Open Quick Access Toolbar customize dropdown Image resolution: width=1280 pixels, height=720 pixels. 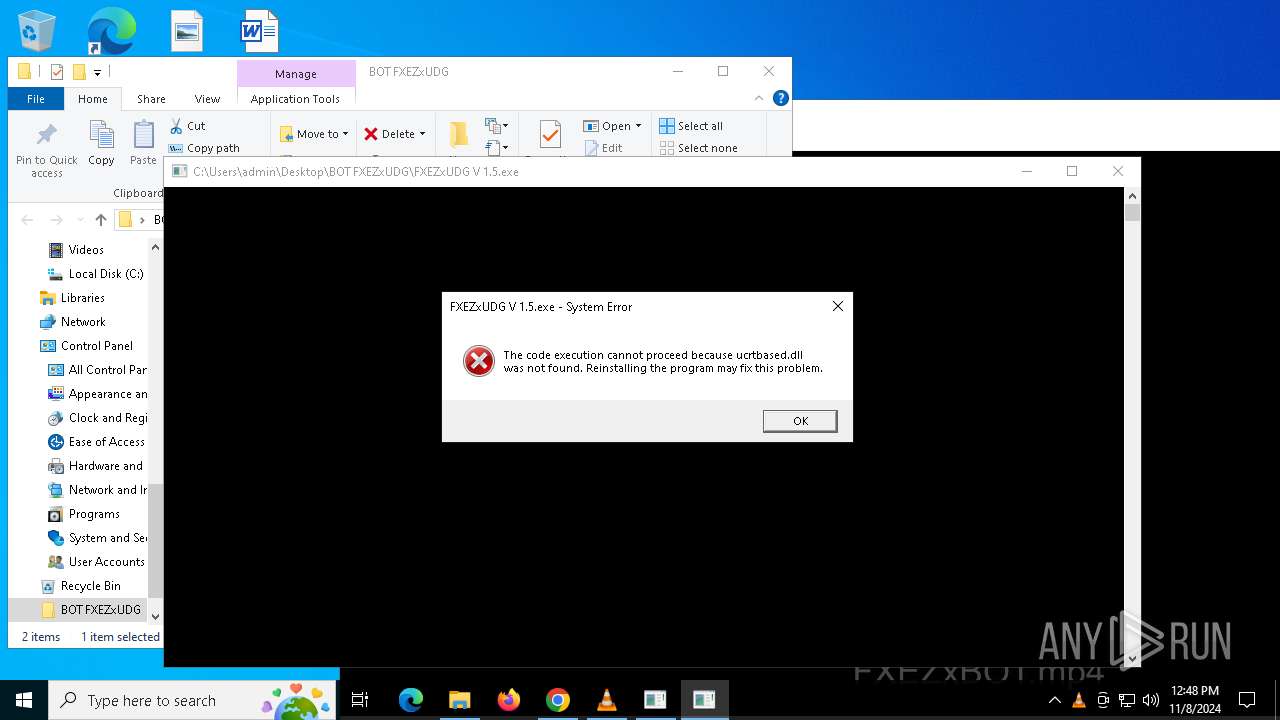97,72
